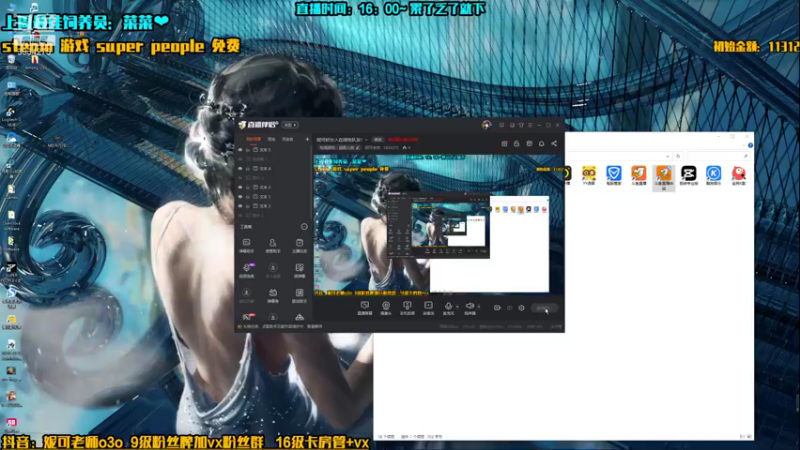Viewport: 800px width, 450px height.
Task: Add a scene with the plus button
Action: (307, 139)
